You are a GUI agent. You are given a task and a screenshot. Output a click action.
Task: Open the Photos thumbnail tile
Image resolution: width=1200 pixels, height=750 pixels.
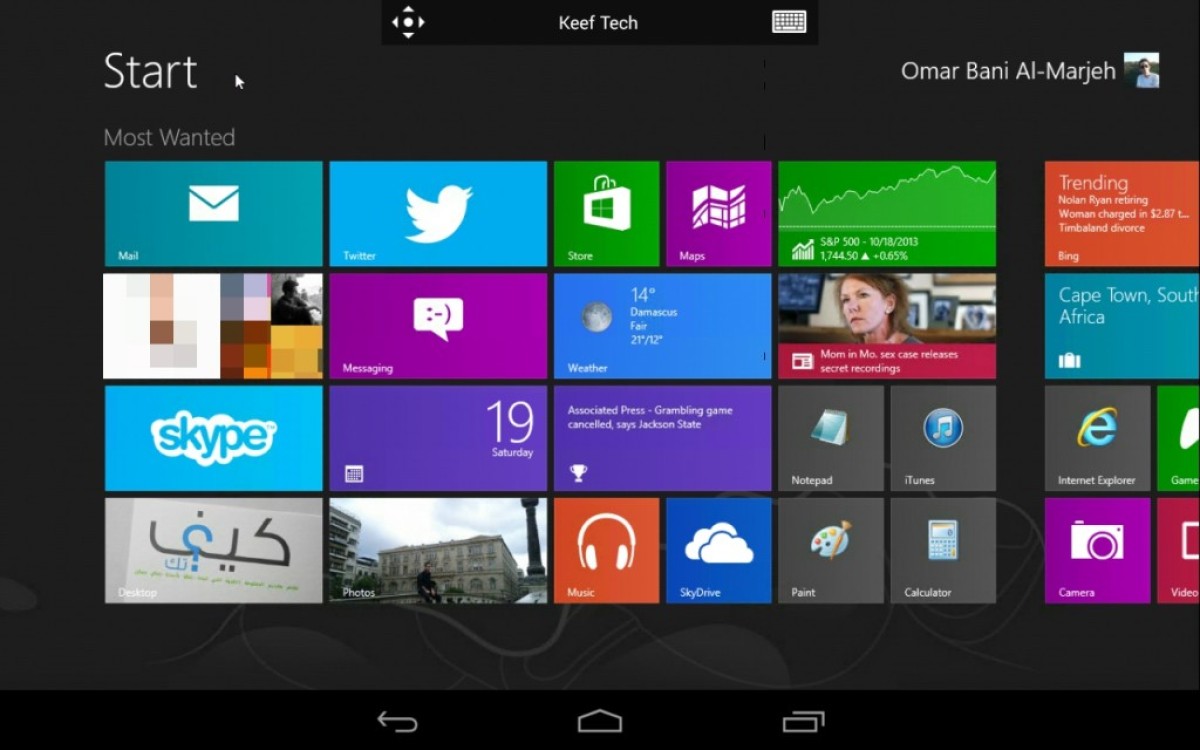coord(438,550)
